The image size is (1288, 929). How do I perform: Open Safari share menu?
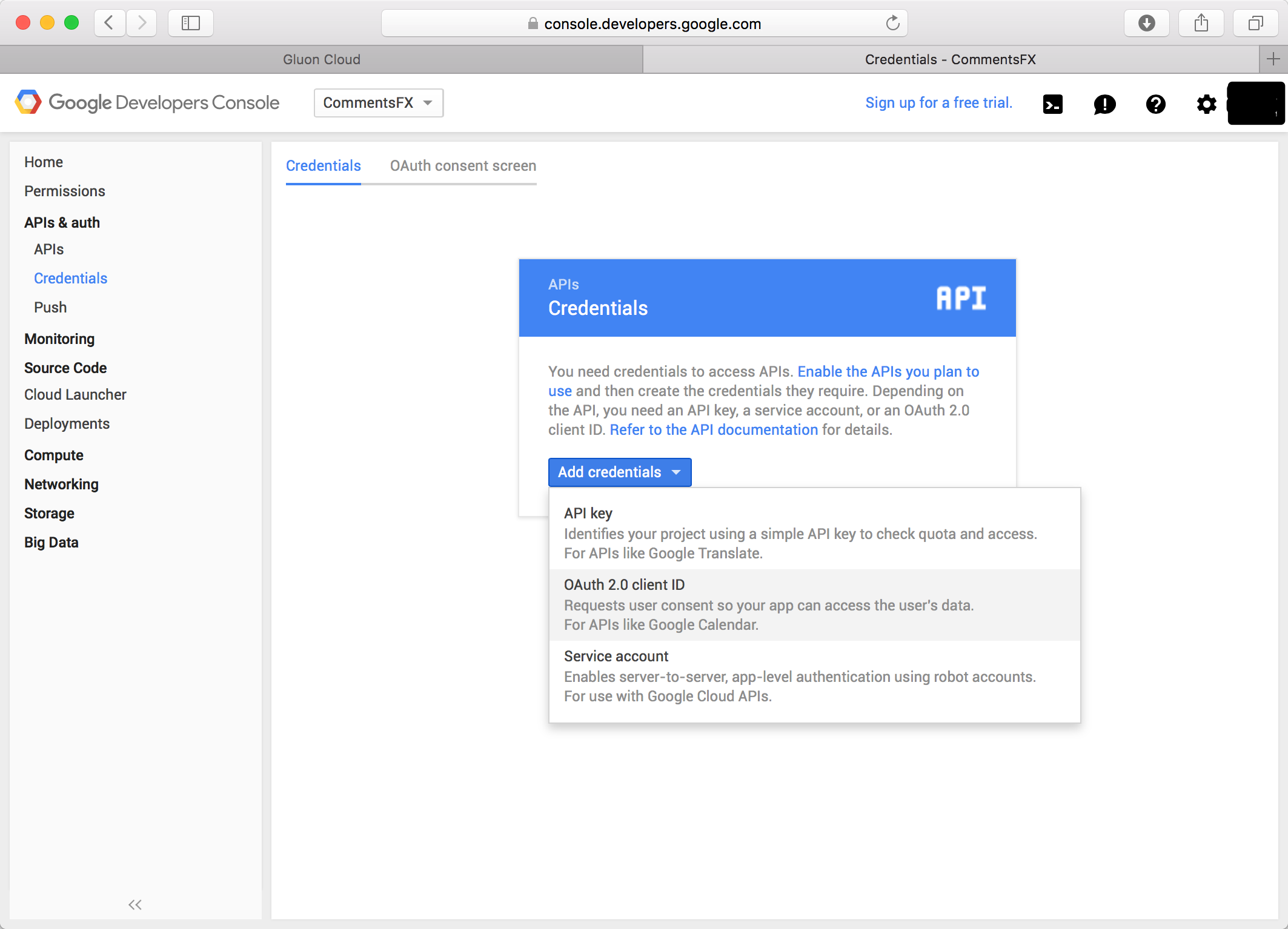(1201, 23)
